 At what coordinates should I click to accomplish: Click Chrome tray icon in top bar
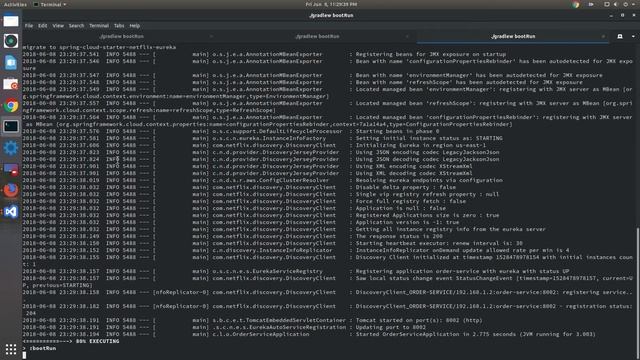[576, 4]
